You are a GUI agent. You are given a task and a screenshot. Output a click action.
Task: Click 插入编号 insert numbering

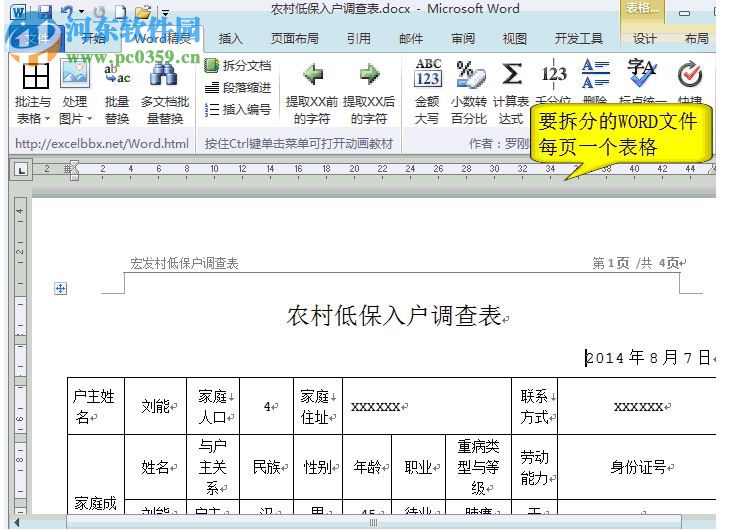pyautogui.click(x=238, y=109)
